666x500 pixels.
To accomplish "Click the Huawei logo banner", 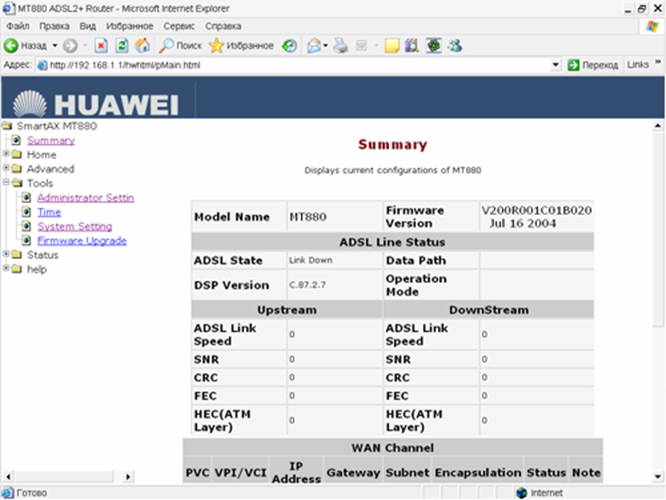I will tap(96, 103).
